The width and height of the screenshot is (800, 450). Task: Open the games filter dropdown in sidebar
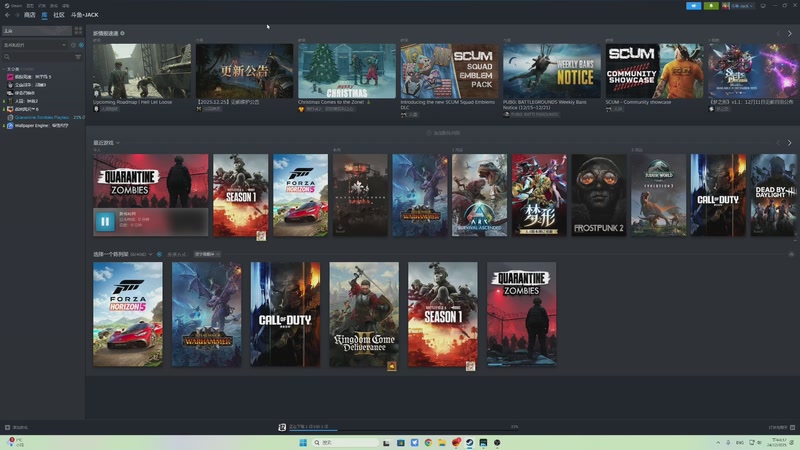coord(35,45)
